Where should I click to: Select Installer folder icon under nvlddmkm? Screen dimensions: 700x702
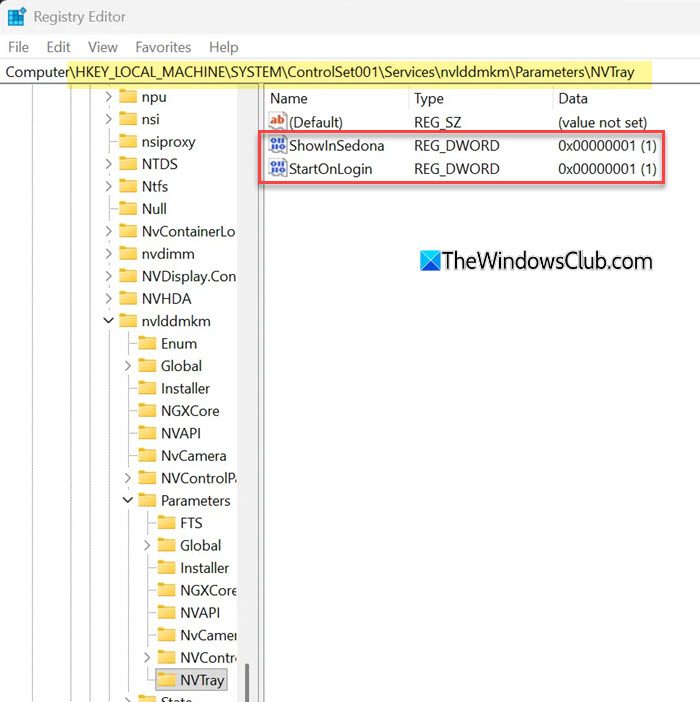pyautogui.click(x=147, y=388)
